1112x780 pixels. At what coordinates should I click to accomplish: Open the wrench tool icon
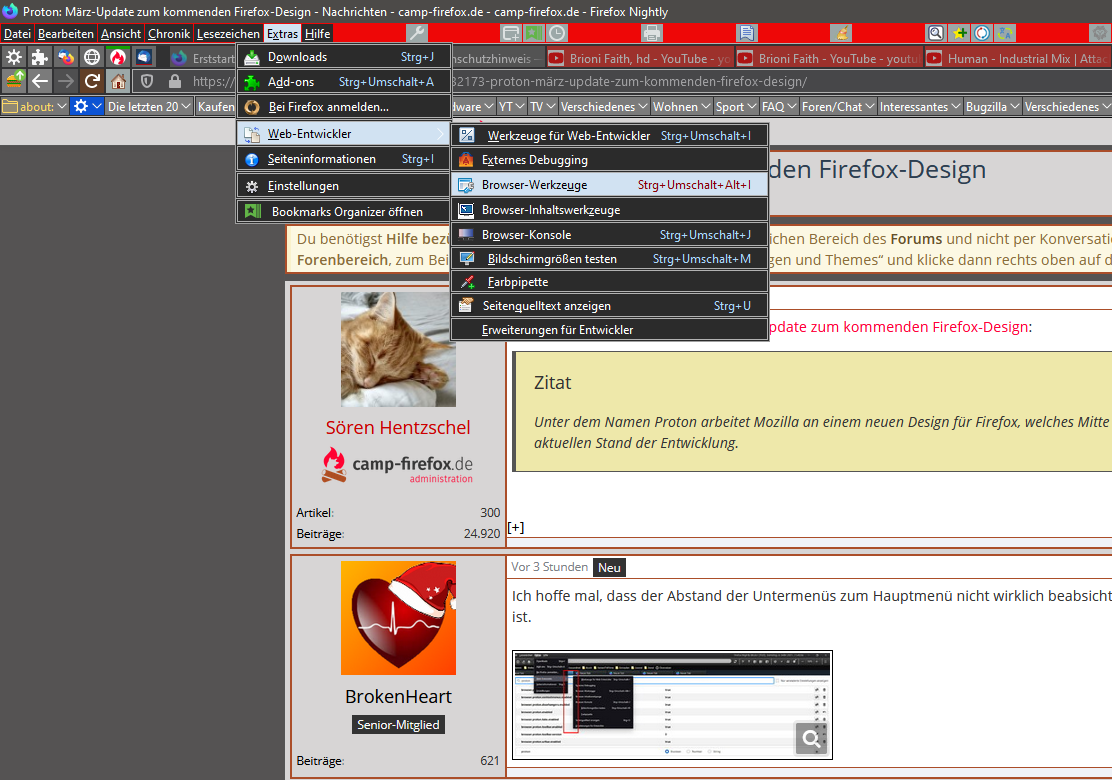coord(418,33)
